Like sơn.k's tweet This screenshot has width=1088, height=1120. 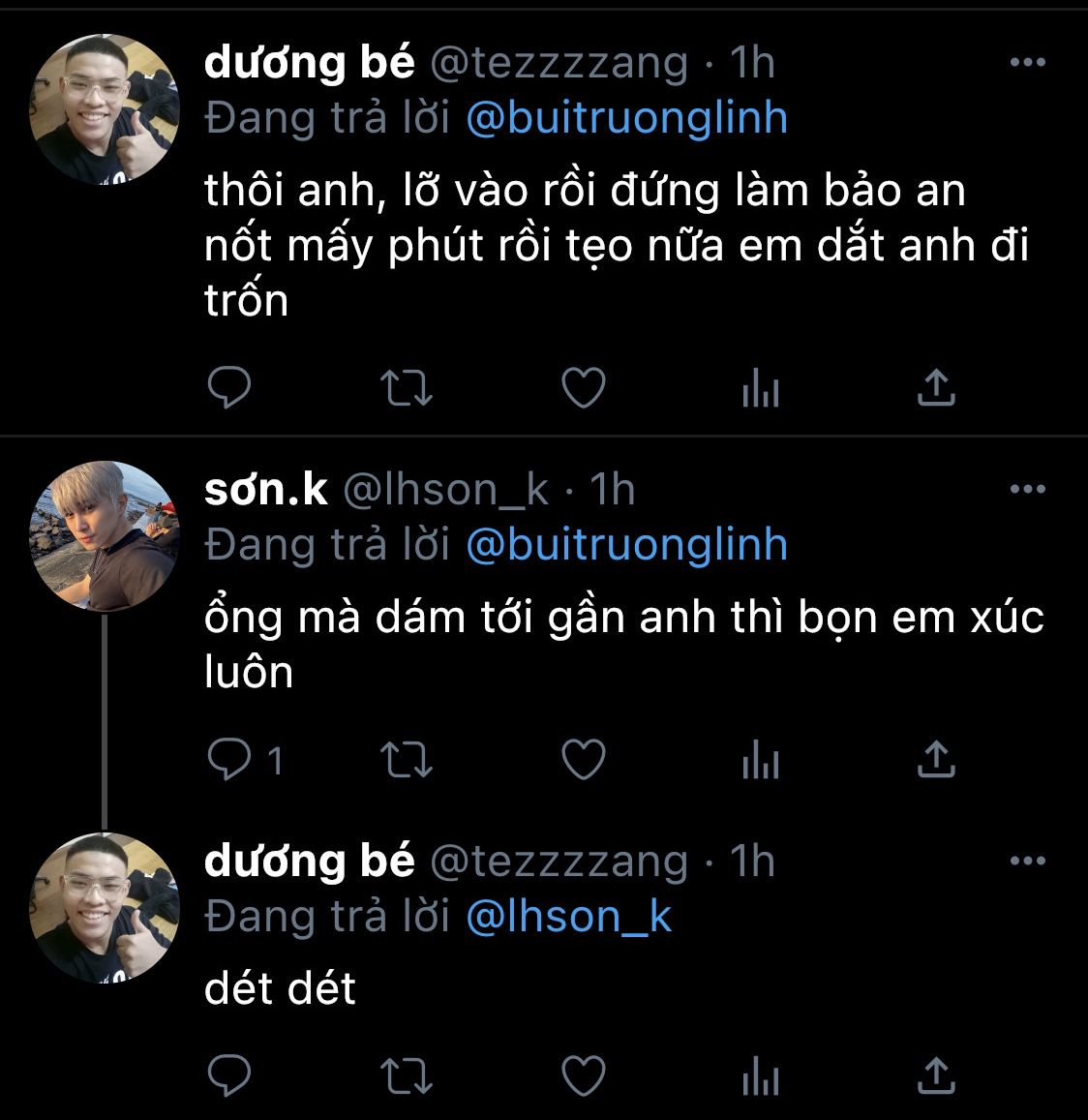click(584, 760)
